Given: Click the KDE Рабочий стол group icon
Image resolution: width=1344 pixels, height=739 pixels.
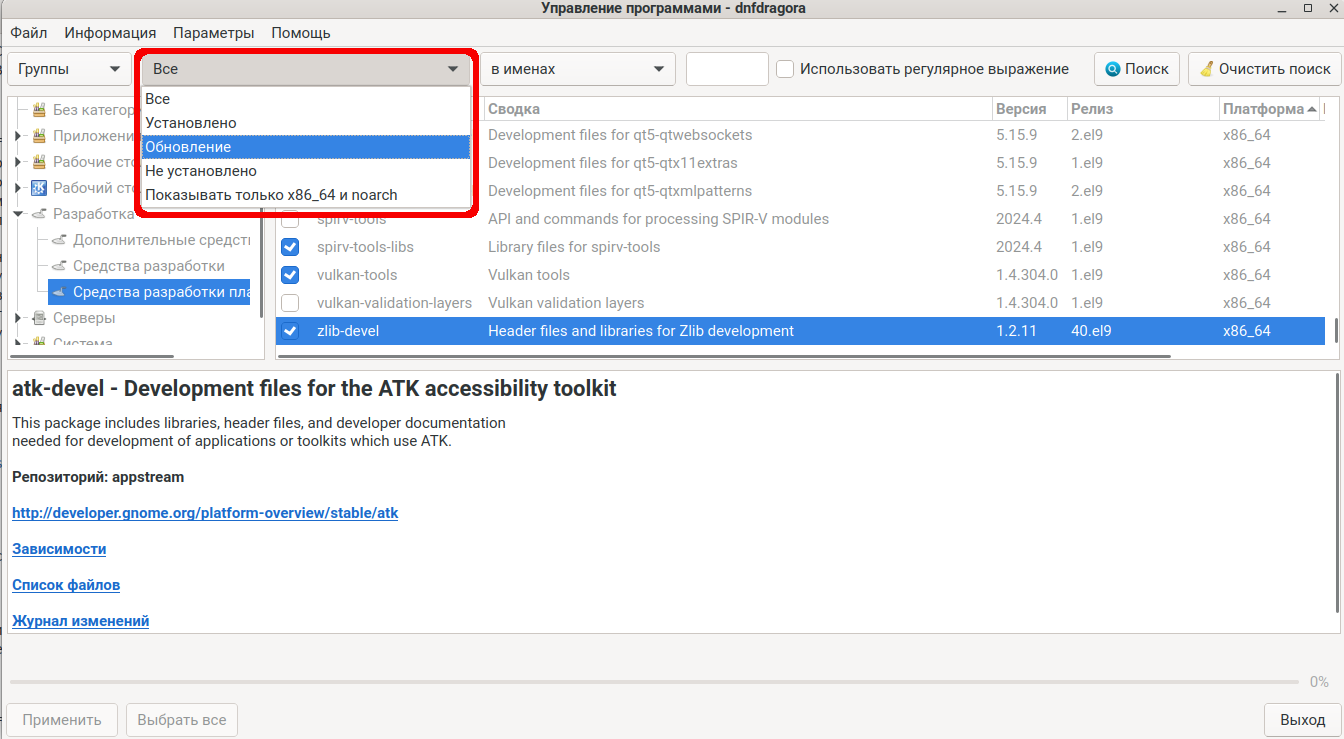Looking at the screenshot, I should pos(40,188).
